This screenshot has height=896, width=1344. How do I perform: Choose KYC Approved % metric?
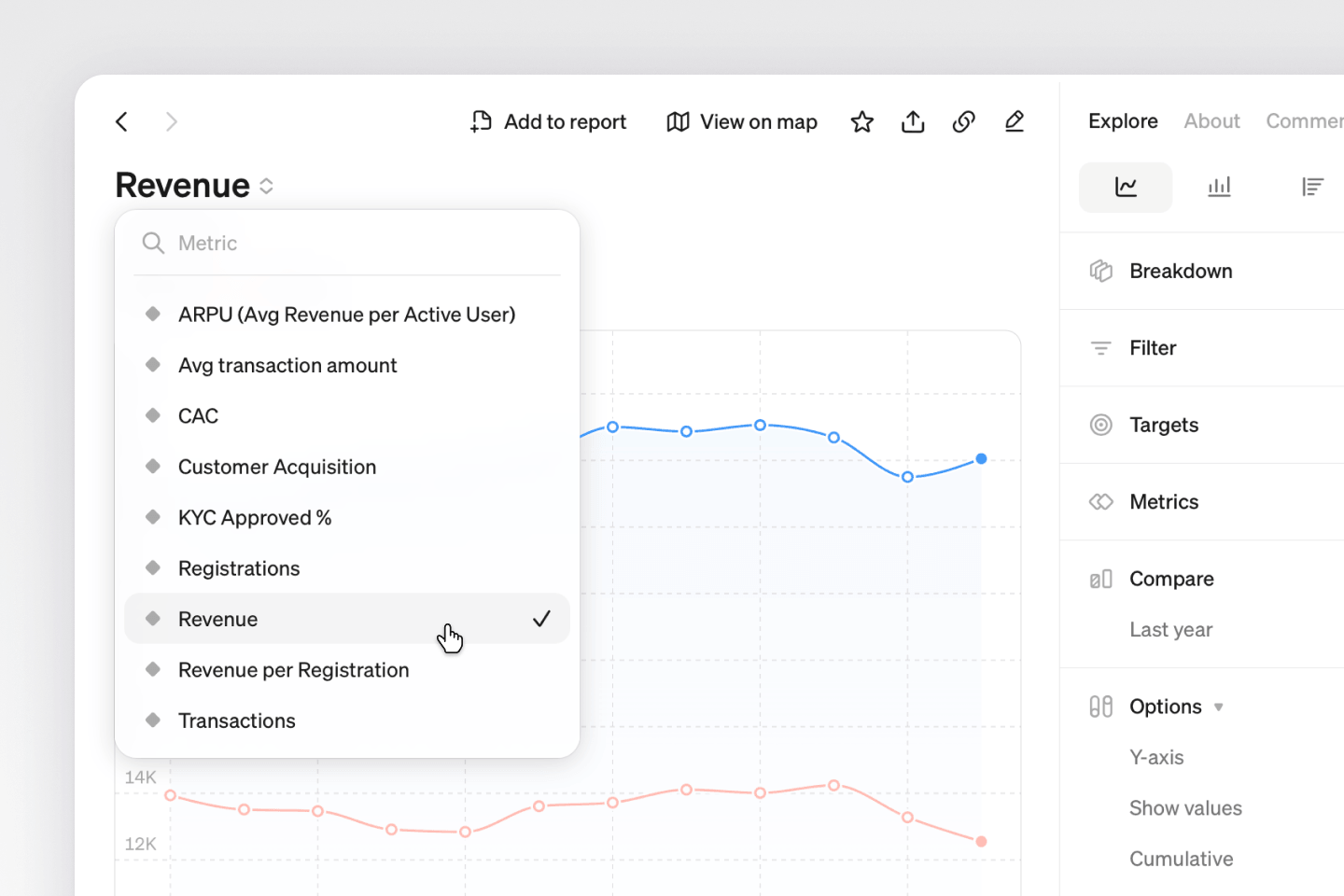pos(347,518)
